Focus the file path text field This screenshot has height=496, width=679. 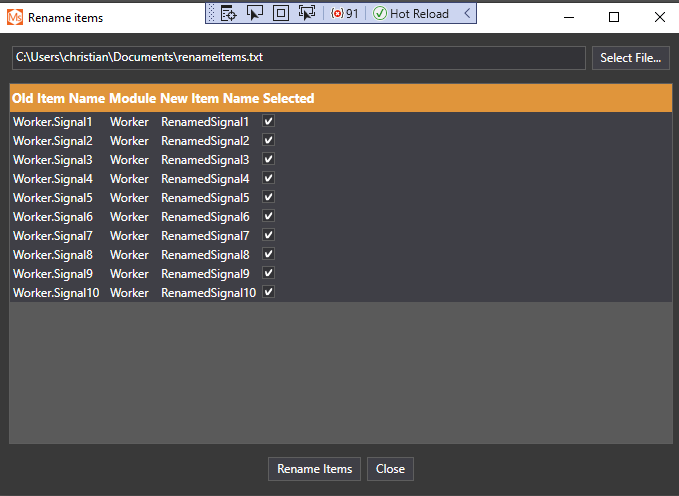[x=298, y=58]
